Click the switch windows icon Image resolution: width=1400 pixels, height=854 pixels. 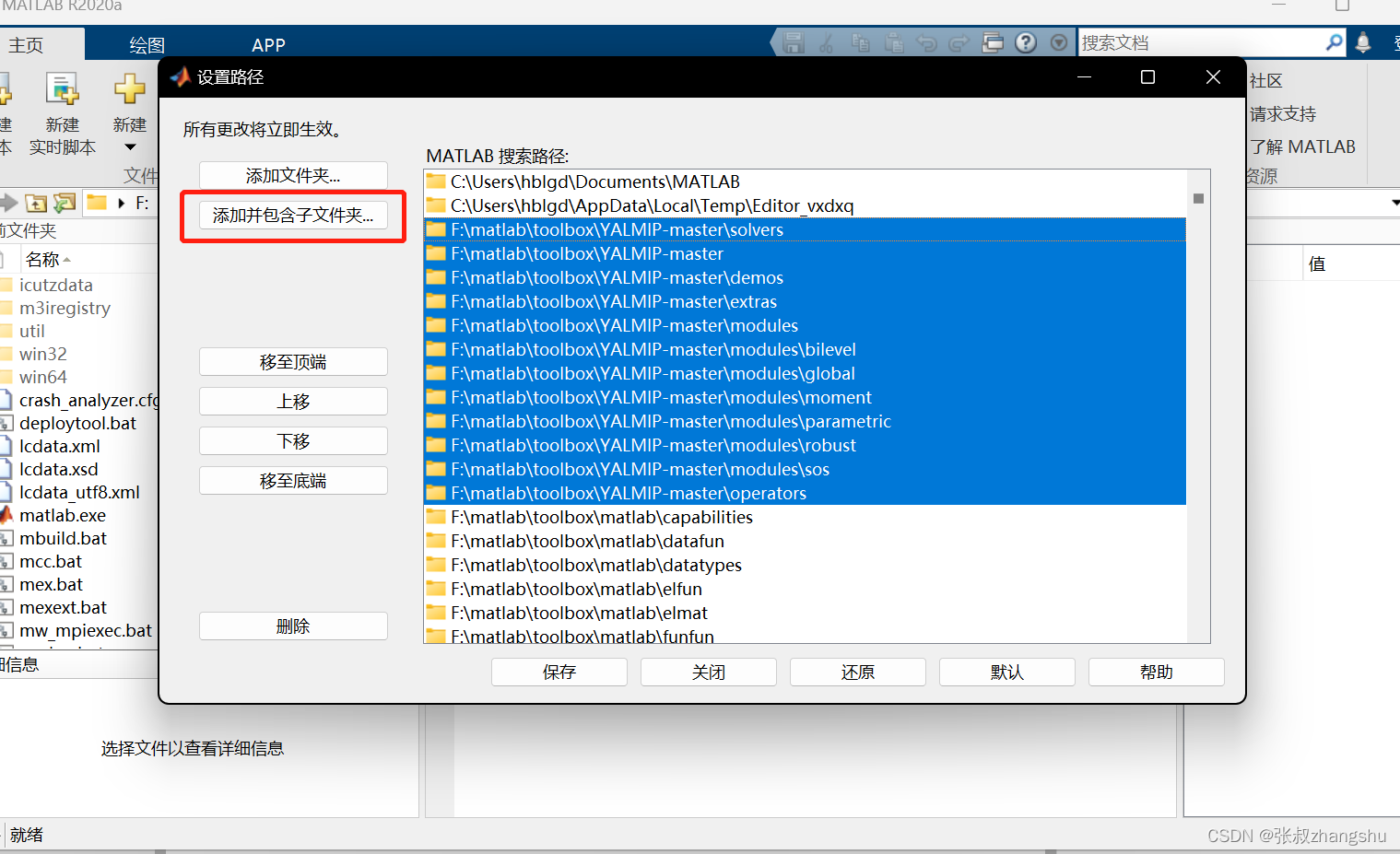click(x=993, y=42)
